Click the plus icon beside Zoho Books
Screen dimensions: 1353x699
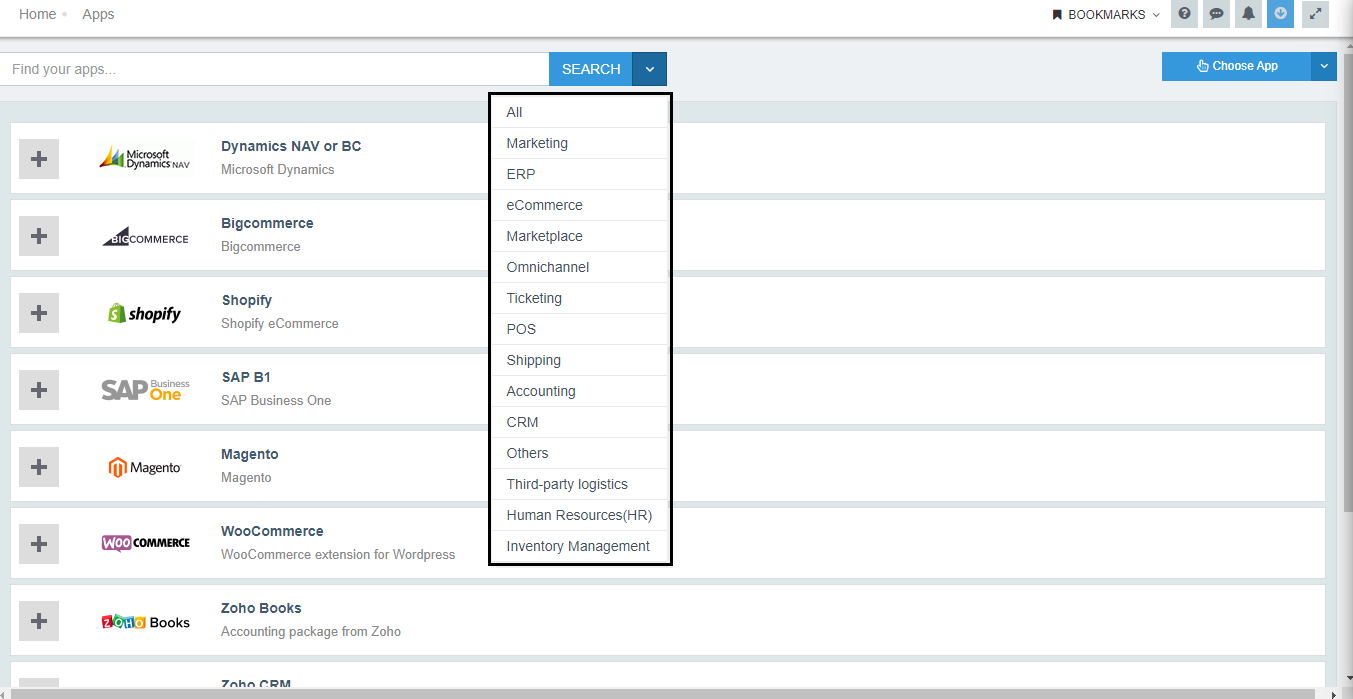(x=38, y=620)
